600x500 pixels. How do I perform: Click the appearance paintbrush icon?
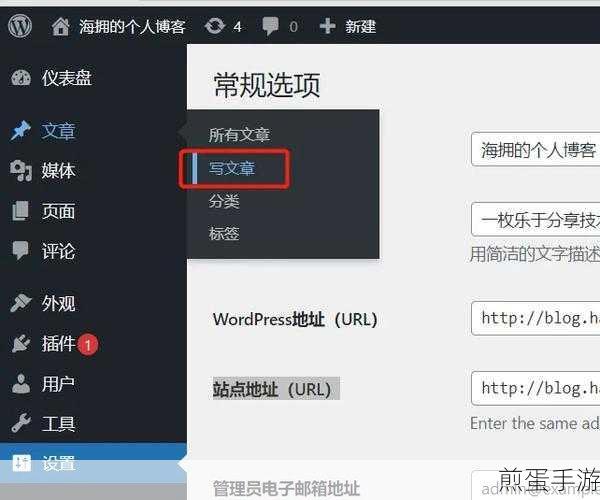[21, 303]
